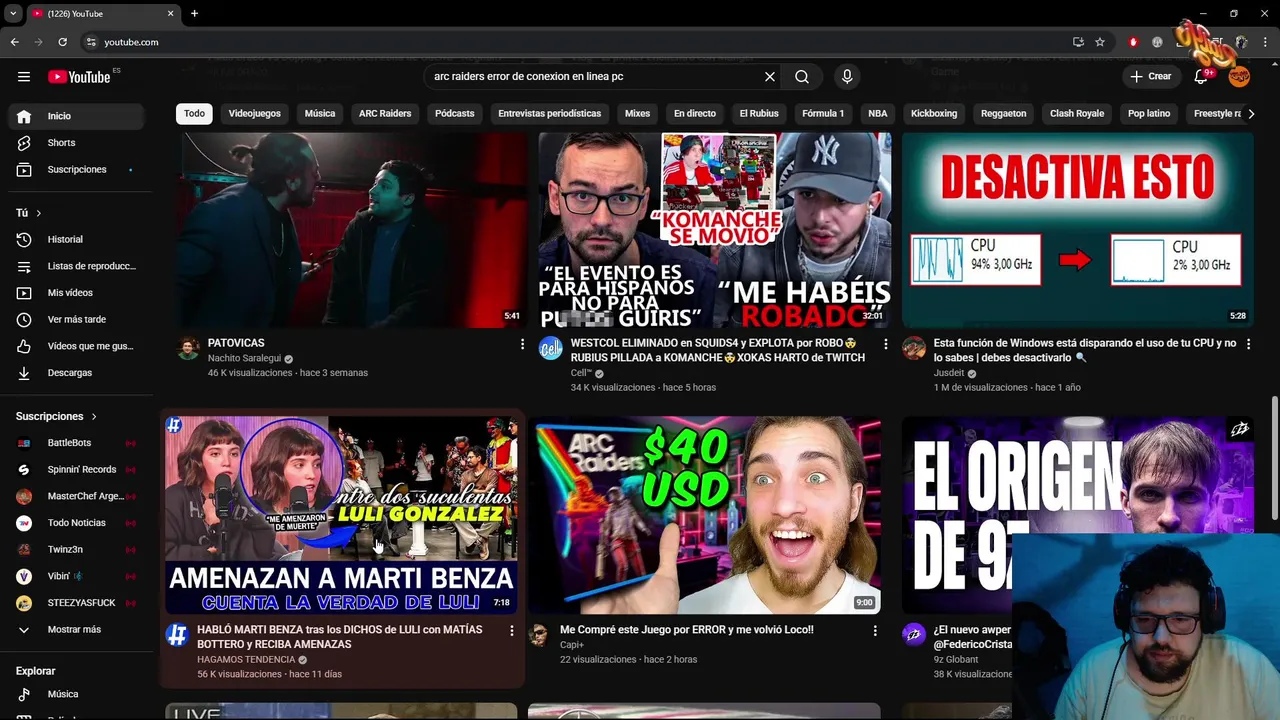Open a new browser tab
Screen dimensions: 1280x720
pyautogui.click(x=194, y=14)
